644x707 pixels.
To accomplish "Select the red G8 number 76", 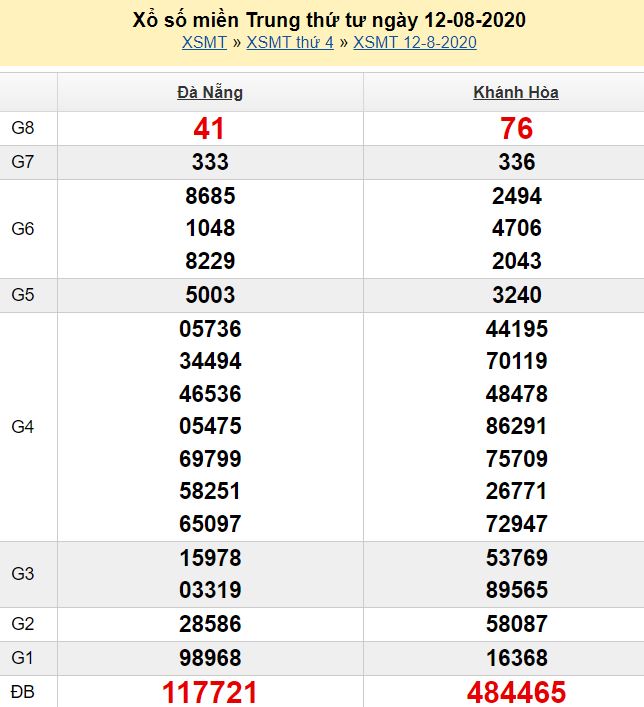I will pyautogui.click(x=516, y=128).
